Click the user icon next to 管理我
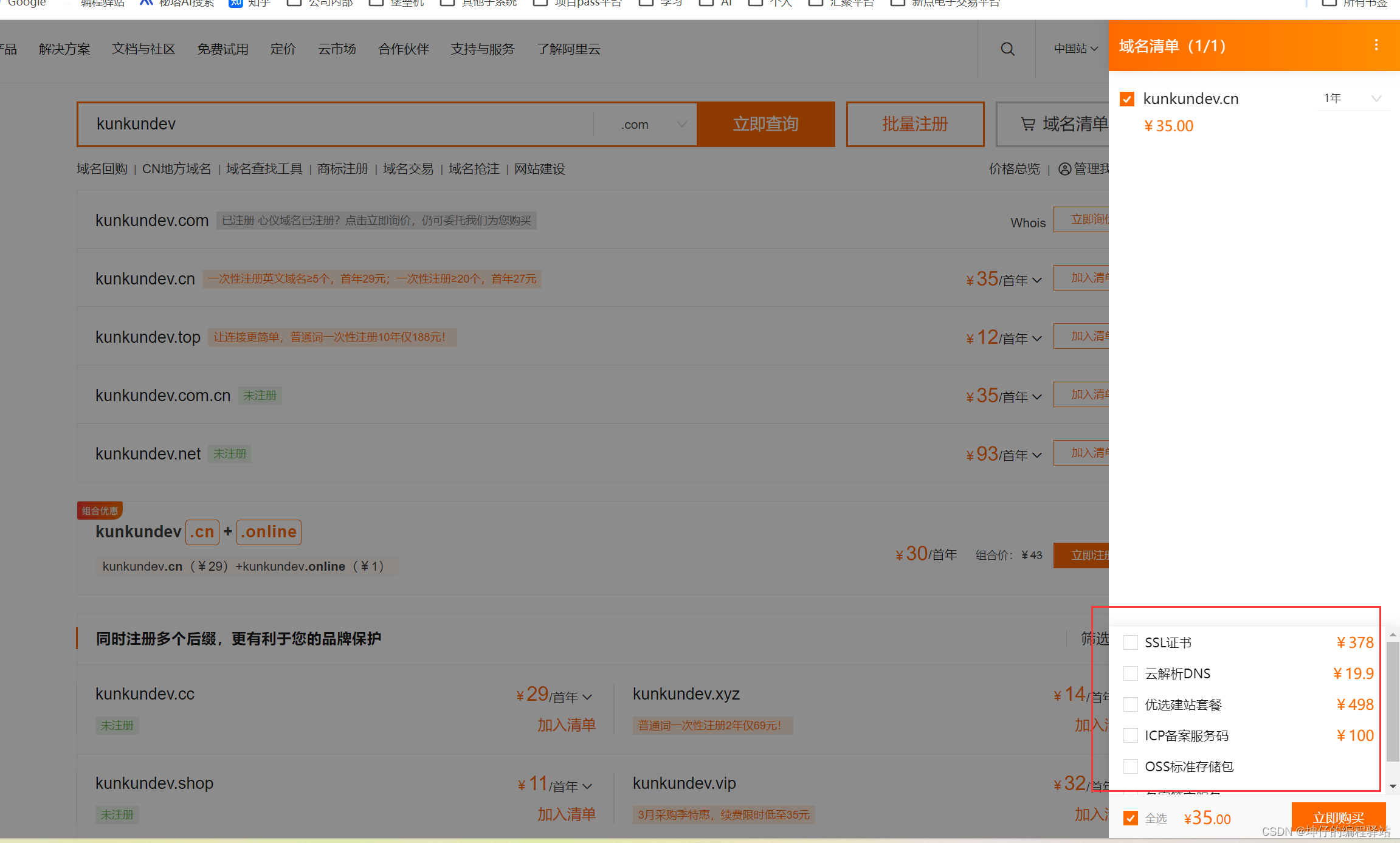The width and height of the screenshot is (1400, 843). click(x=1064, y=169)
